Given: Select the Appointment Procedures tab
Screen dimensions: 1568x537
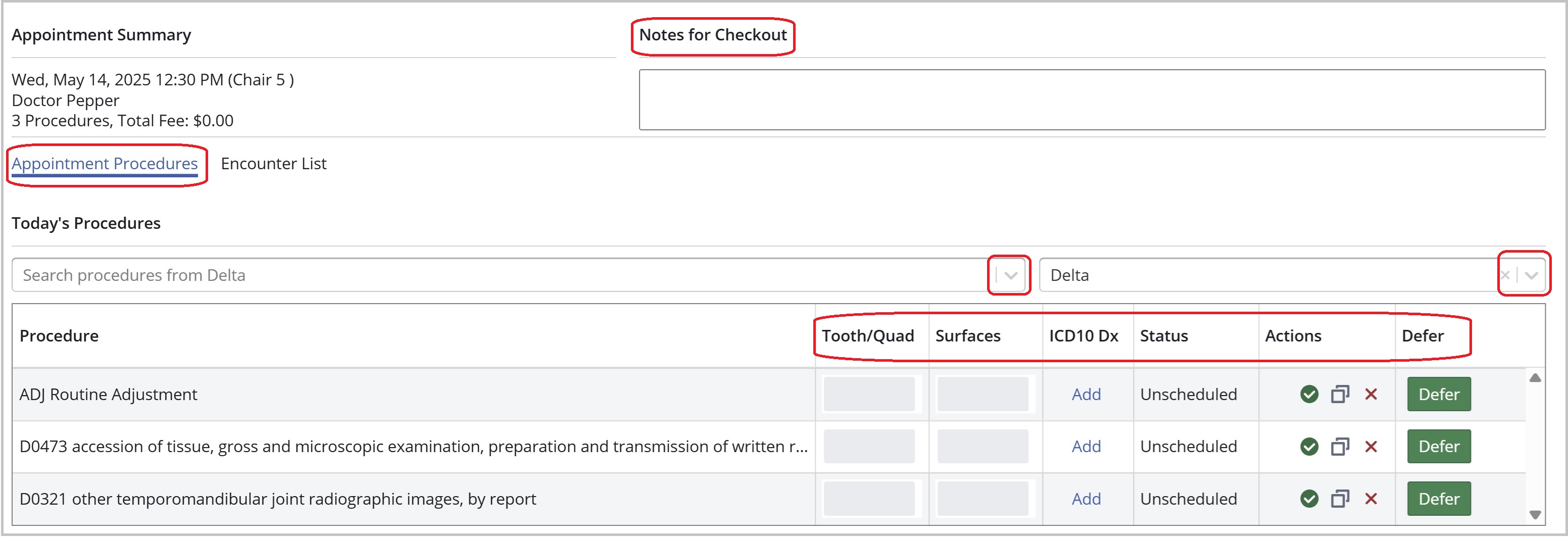Looking at the screenshot, I should tap(105, 164).
